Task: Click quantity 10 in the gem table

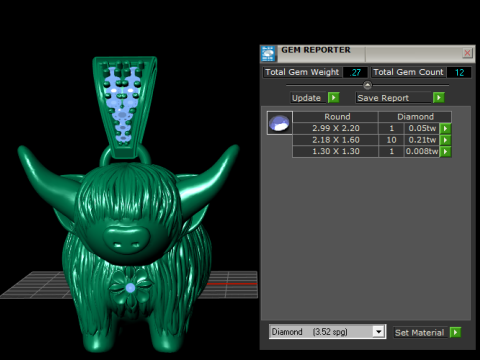Action: pyautogui.click(x=391, y=140)
